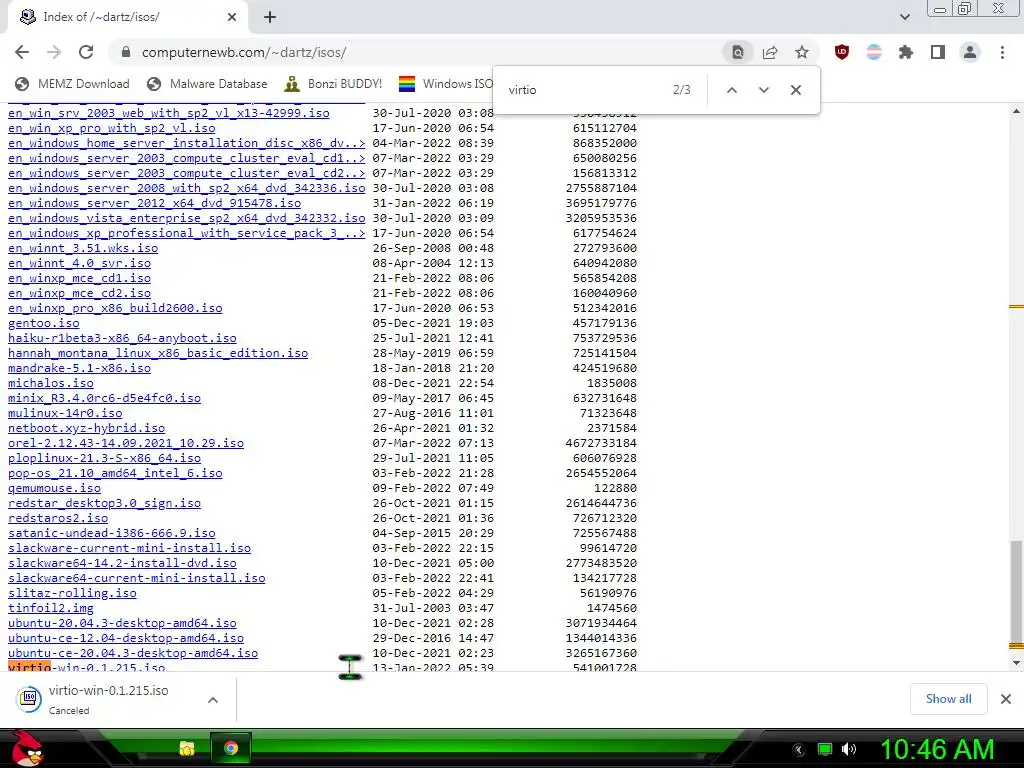Open en_winnt_3.51.wks.iso link
Screen dimensions: 1024x768
(x=83, y=248)
